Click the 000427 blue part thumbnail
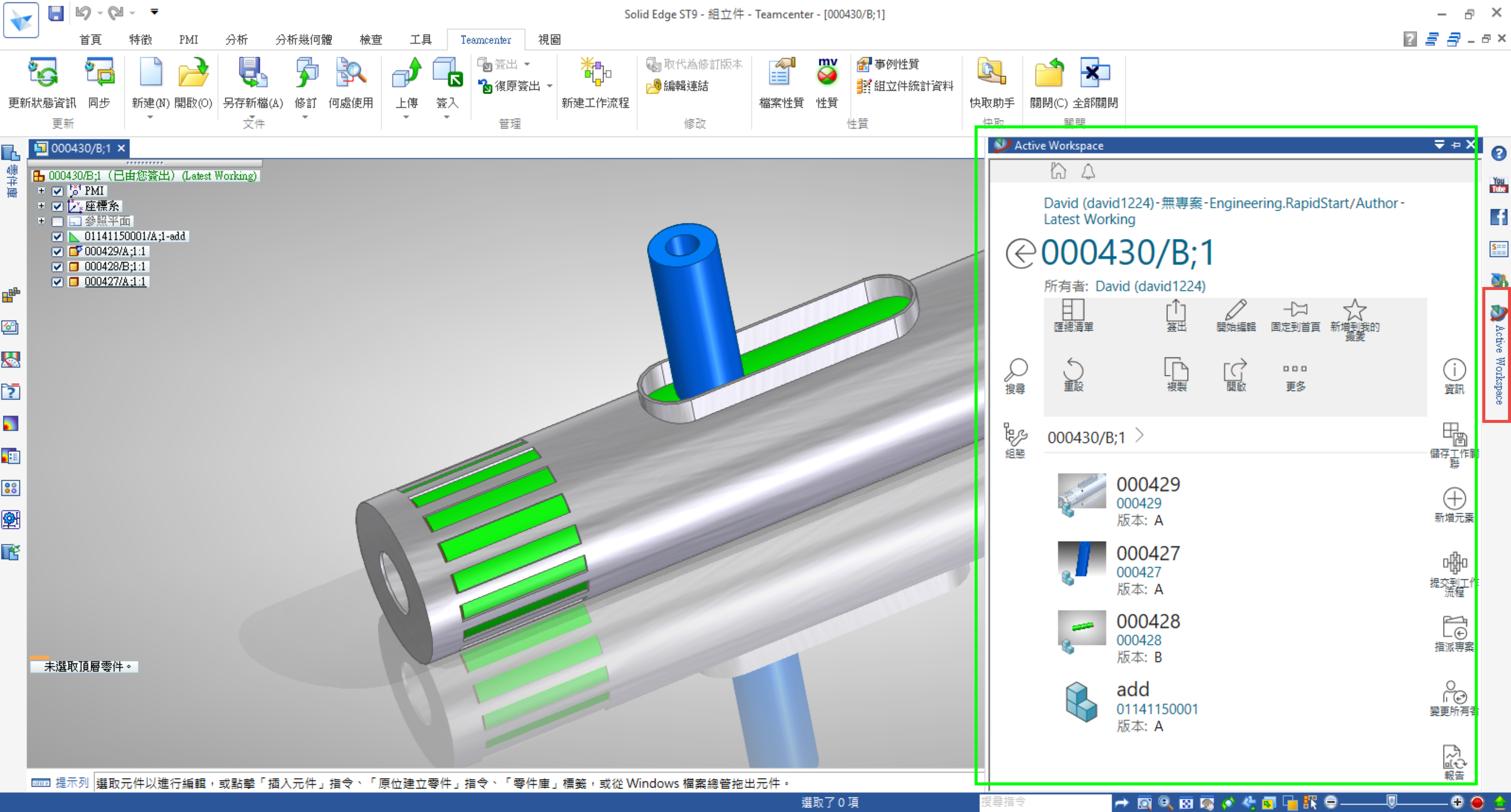 pos(1082,559)
